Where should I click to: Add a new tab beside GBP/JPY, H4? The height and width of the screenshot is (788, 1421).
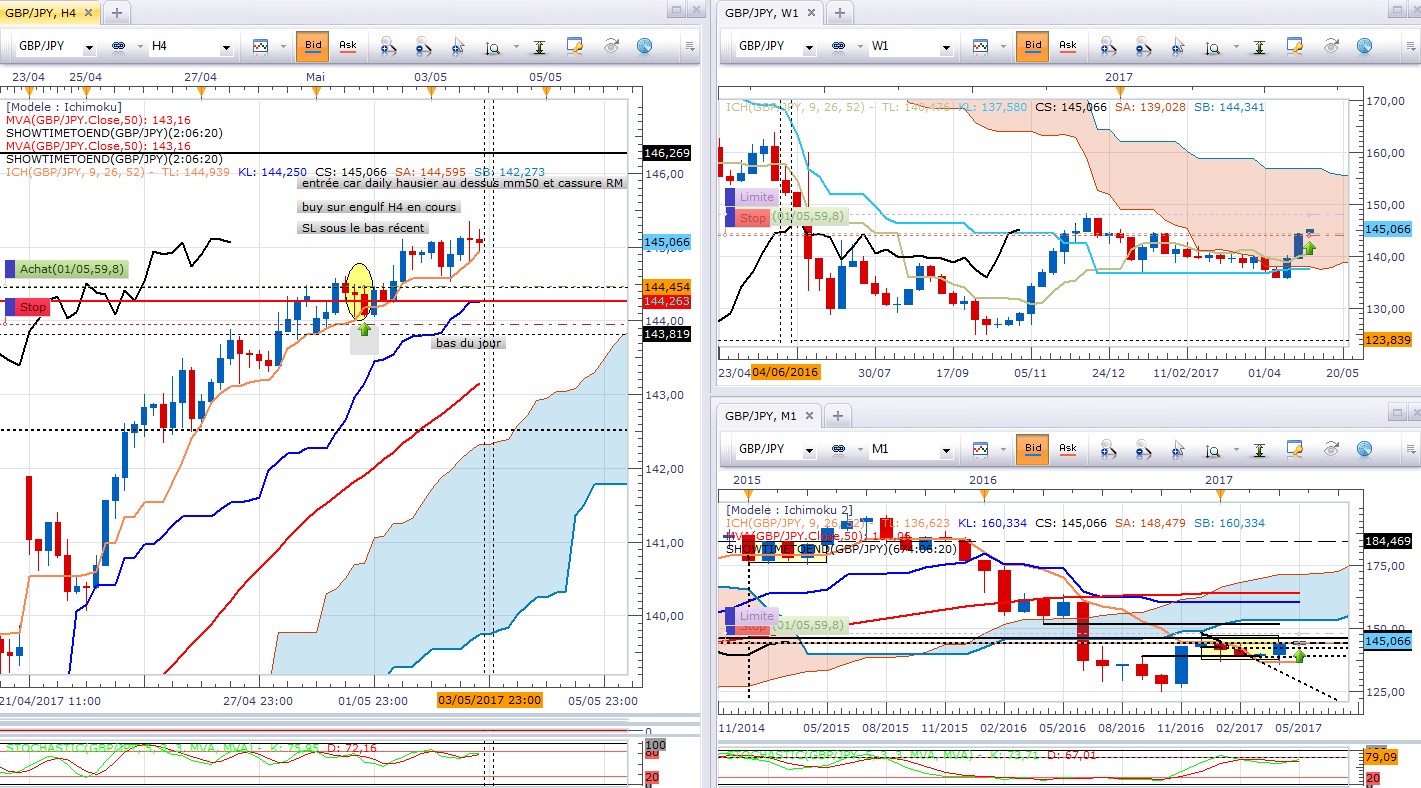[x=117, y=13]
